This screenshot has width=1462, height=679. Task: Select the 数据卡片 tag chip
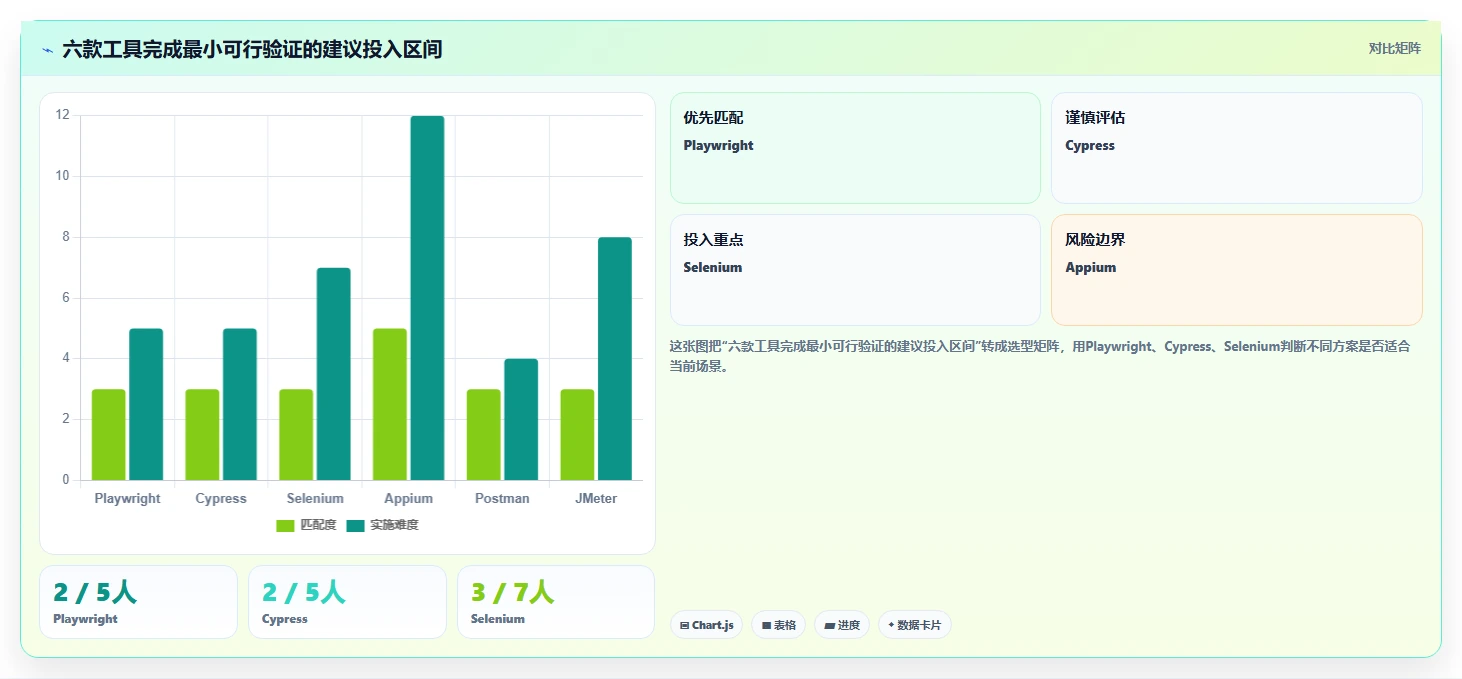[x=915, y=625]
